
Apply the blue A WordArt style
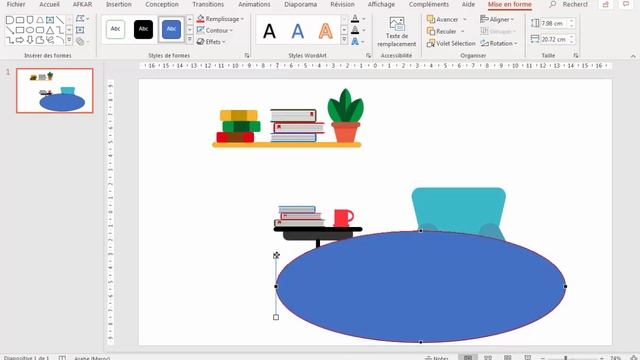point(298,31)
